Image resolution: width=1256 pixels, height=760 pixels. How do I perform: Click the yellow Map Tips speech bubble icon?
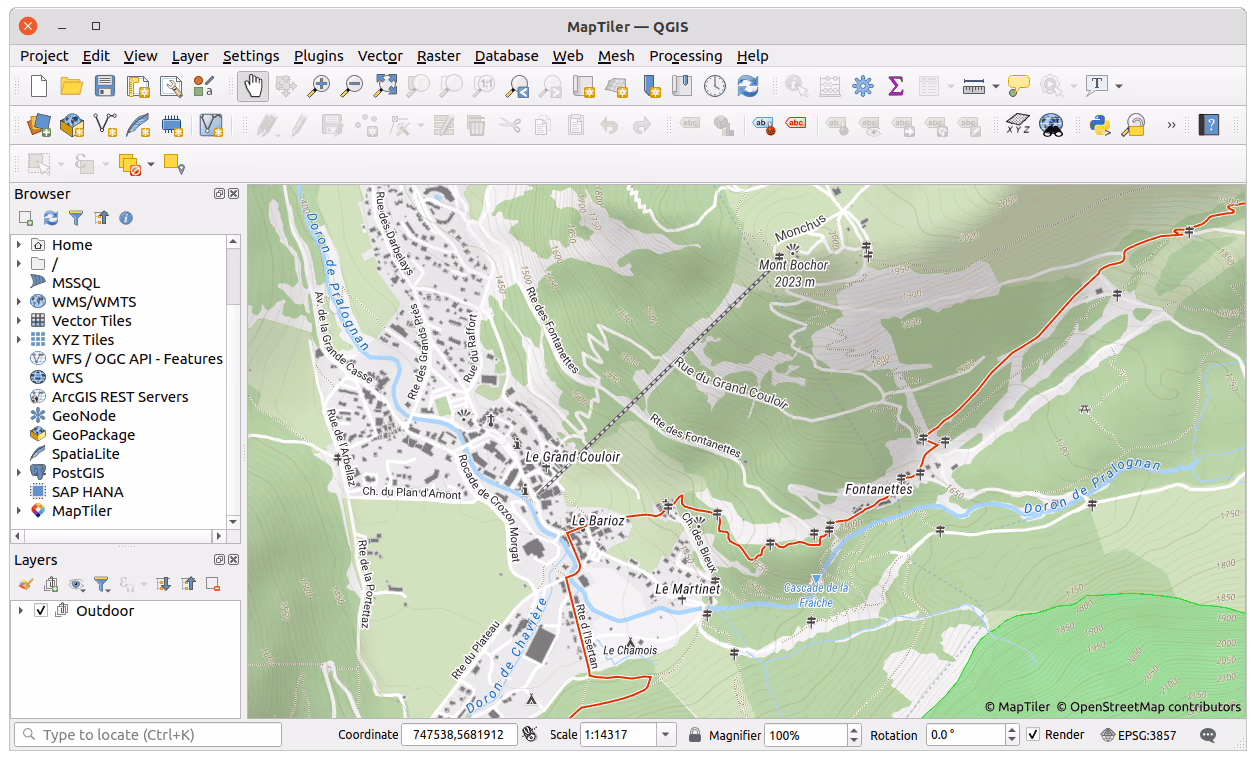tap(1018, 87)
